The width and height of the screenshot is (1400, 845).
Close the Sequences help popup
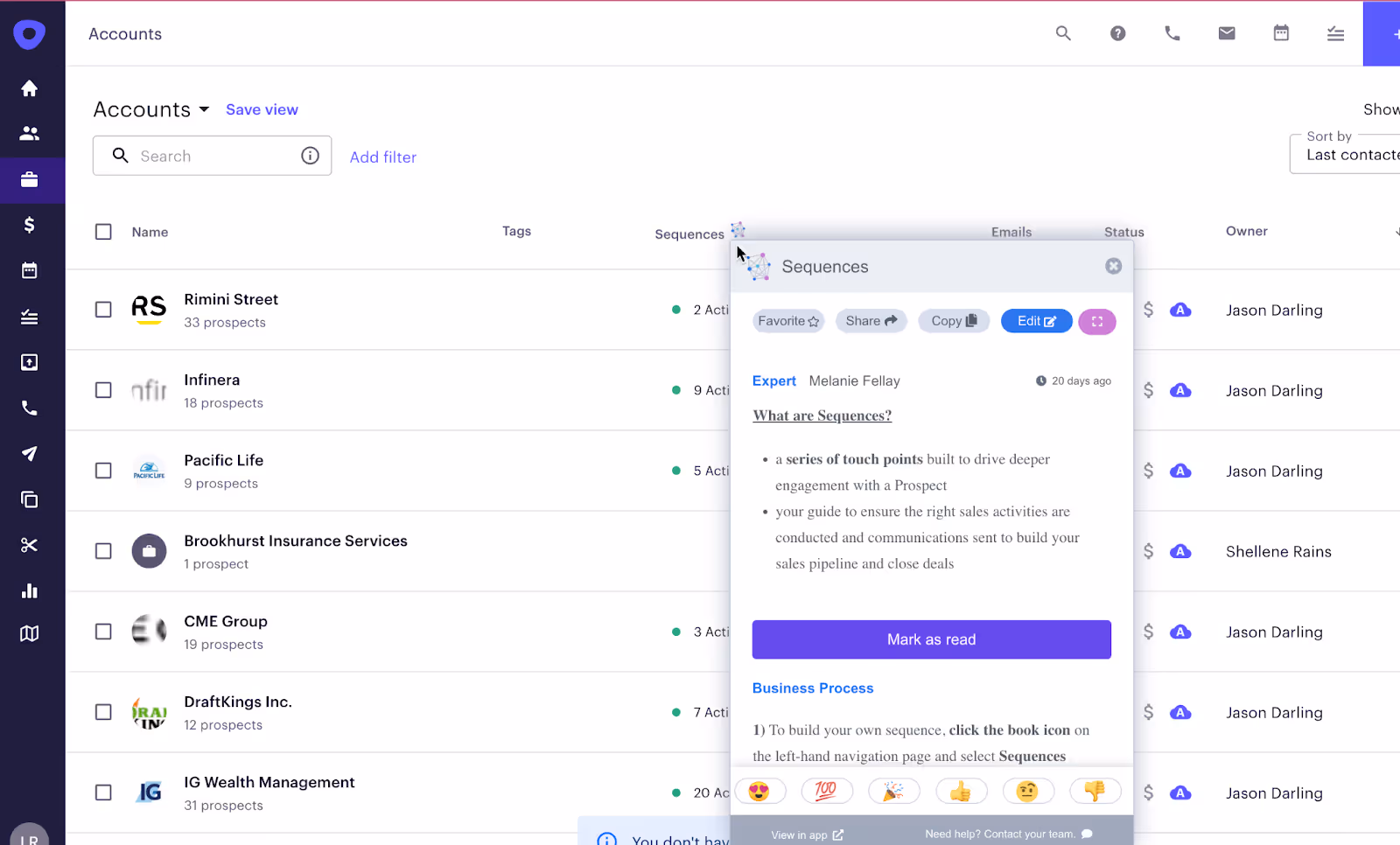pyautogui.click(x=1113, y=266)
